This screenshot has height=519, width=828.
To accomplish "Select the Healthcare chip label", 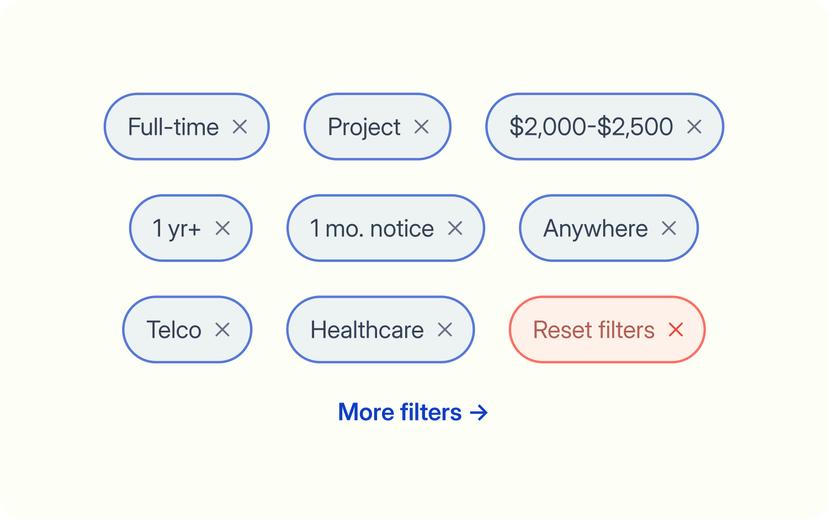I will (367, 330).
